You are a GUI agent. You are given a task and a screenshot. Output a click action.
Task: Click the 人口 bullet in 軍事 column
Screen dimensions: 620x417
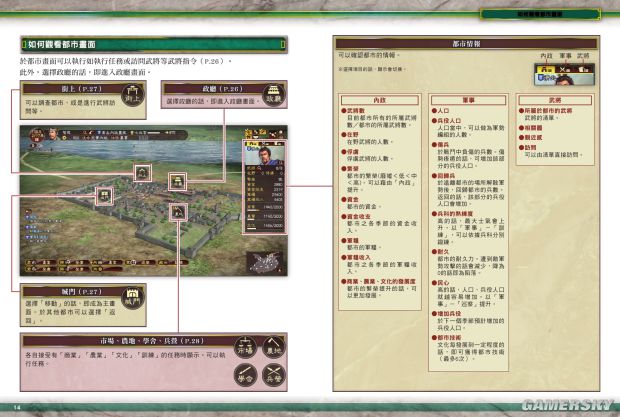click(443, 110)
